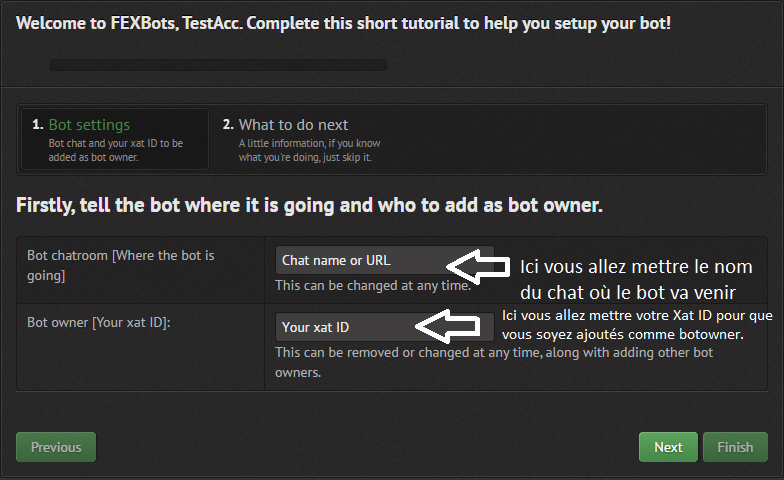Click 'Bot chat and your xat ID' description

click(116, 150)
